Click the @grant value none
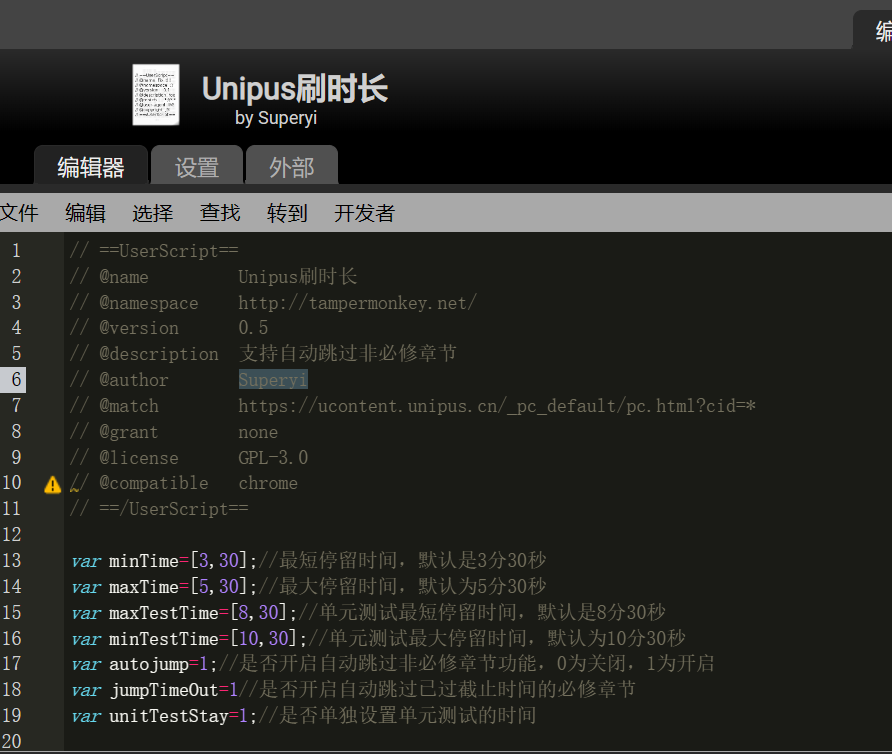 point(258,432)
